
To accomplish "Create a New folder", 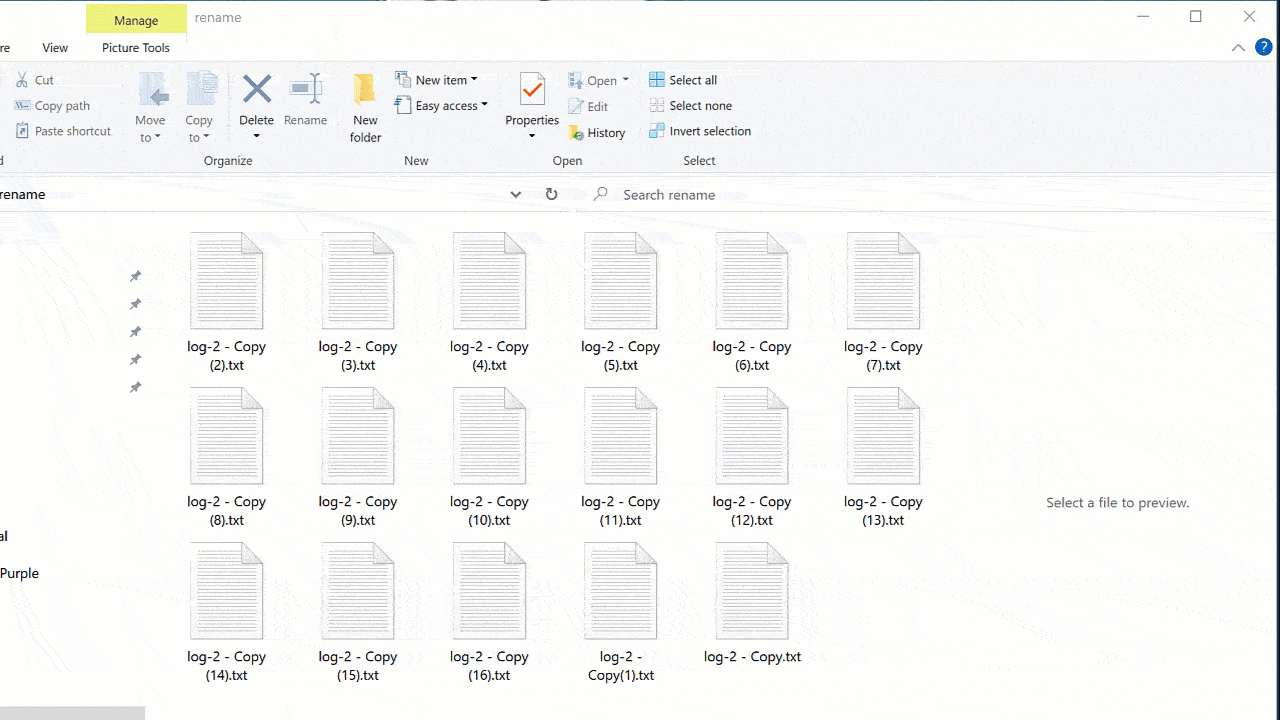I will (x=365, y=109).
